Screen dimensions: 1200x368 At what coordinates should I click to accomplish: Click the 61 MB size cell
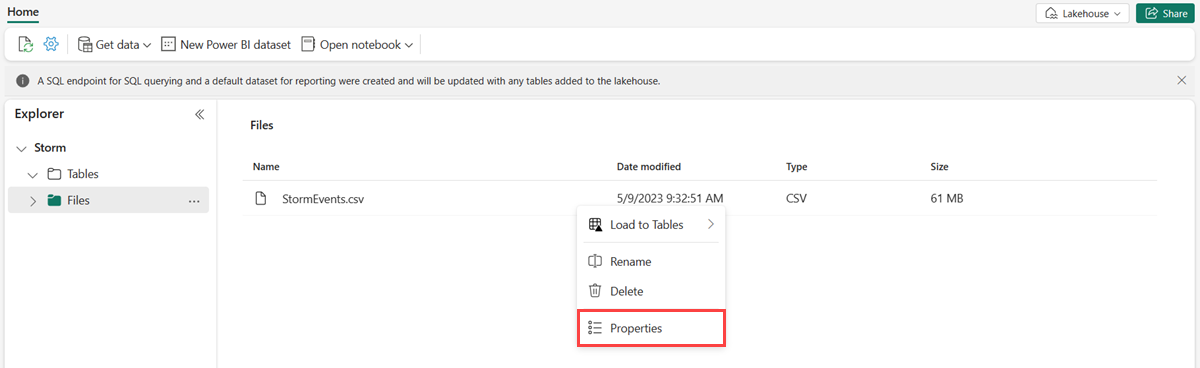tap(947, 199)
